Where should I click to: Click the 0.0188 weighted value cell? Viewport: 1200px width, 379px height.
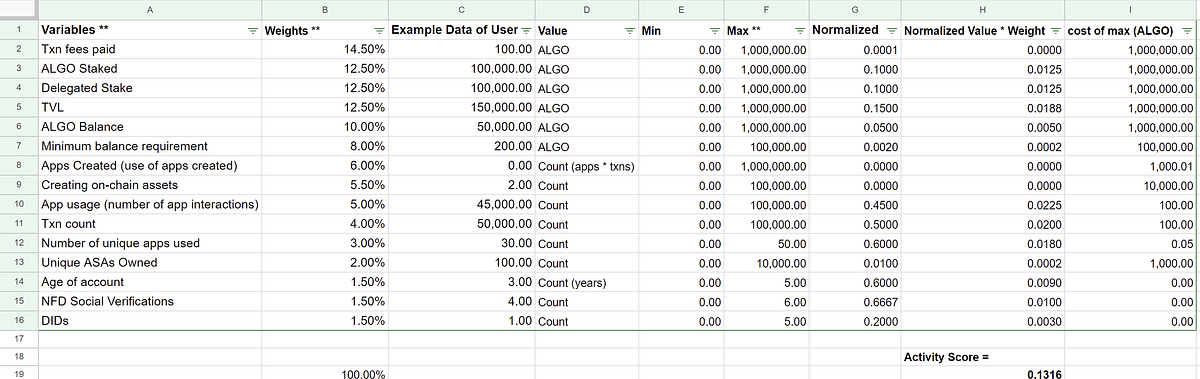click(982, 108)
